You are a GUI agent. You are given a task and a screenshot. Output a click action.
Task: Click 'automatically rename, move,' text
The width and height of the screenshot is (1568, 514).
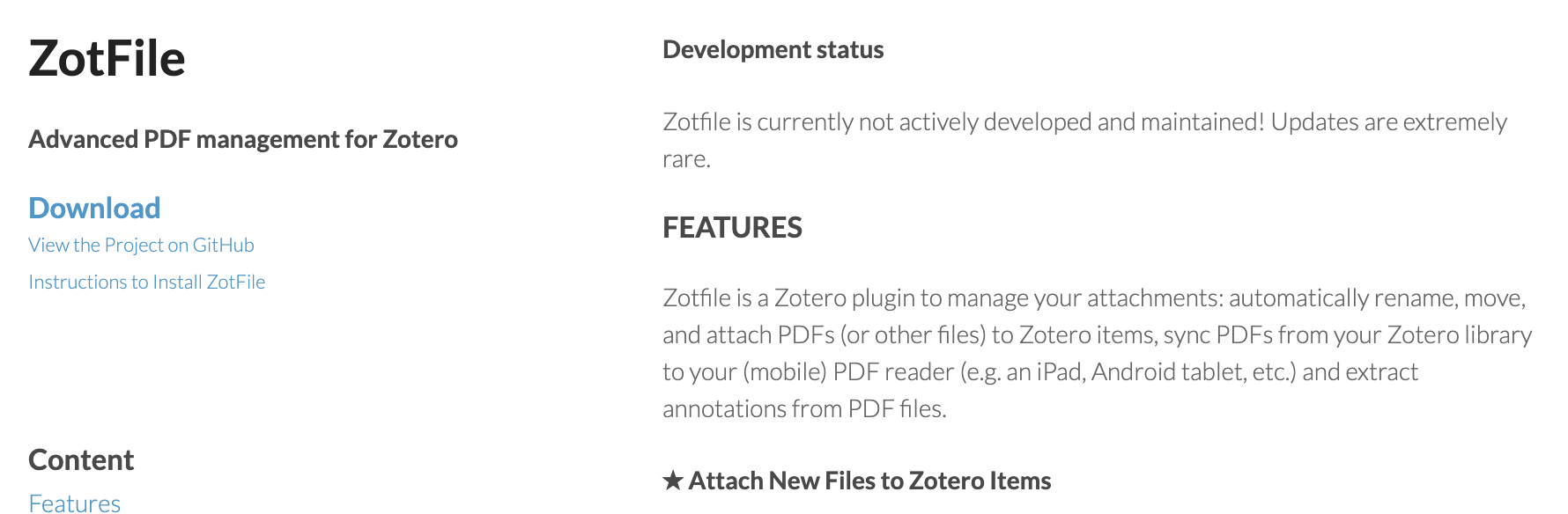pyautogui.click(x=1377, y=297)
